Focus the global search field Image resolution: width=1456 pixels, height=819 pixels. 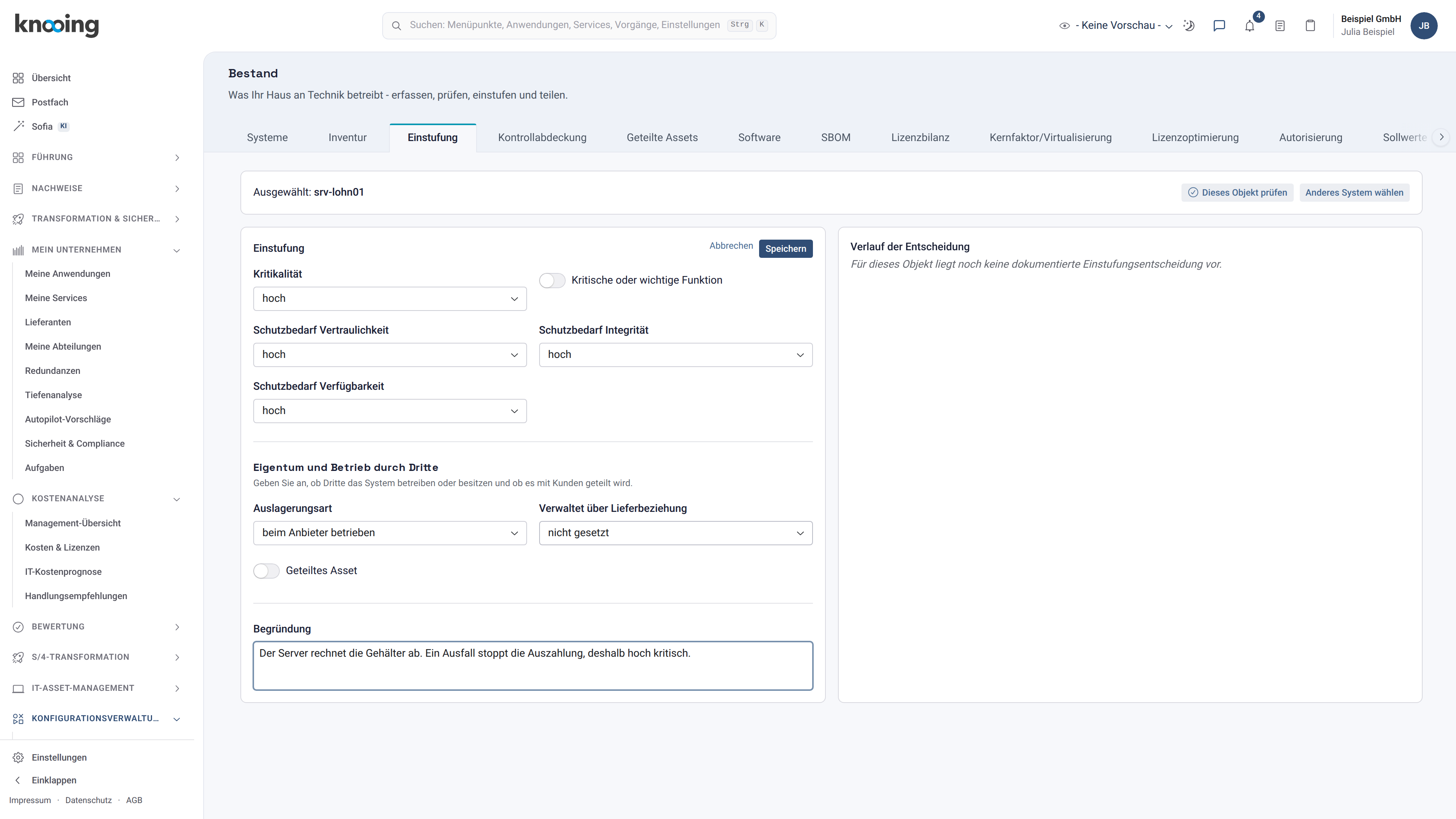579,25
